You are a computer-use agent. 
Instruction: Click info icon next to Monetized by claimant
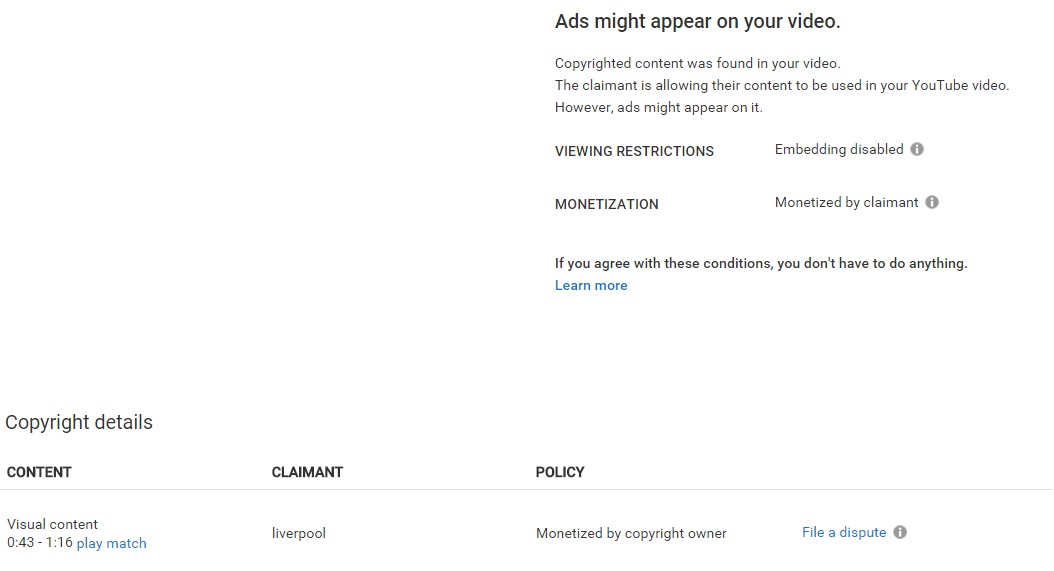(932, 202)
